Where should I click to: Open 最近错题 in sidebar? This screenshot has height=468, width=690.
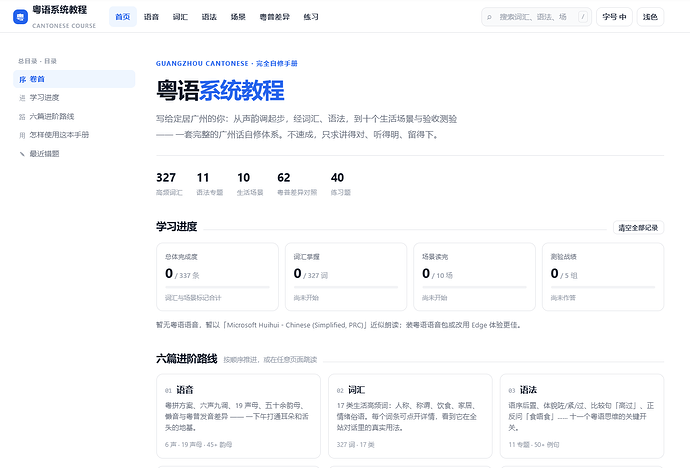click(x=74, y=154)
